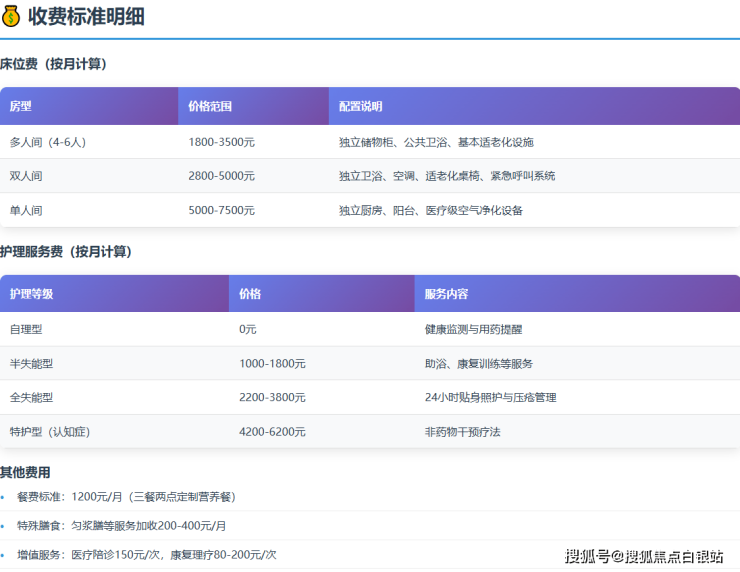
Task: Click the 双人间 room type cell
Action: (x=26, y=176)
